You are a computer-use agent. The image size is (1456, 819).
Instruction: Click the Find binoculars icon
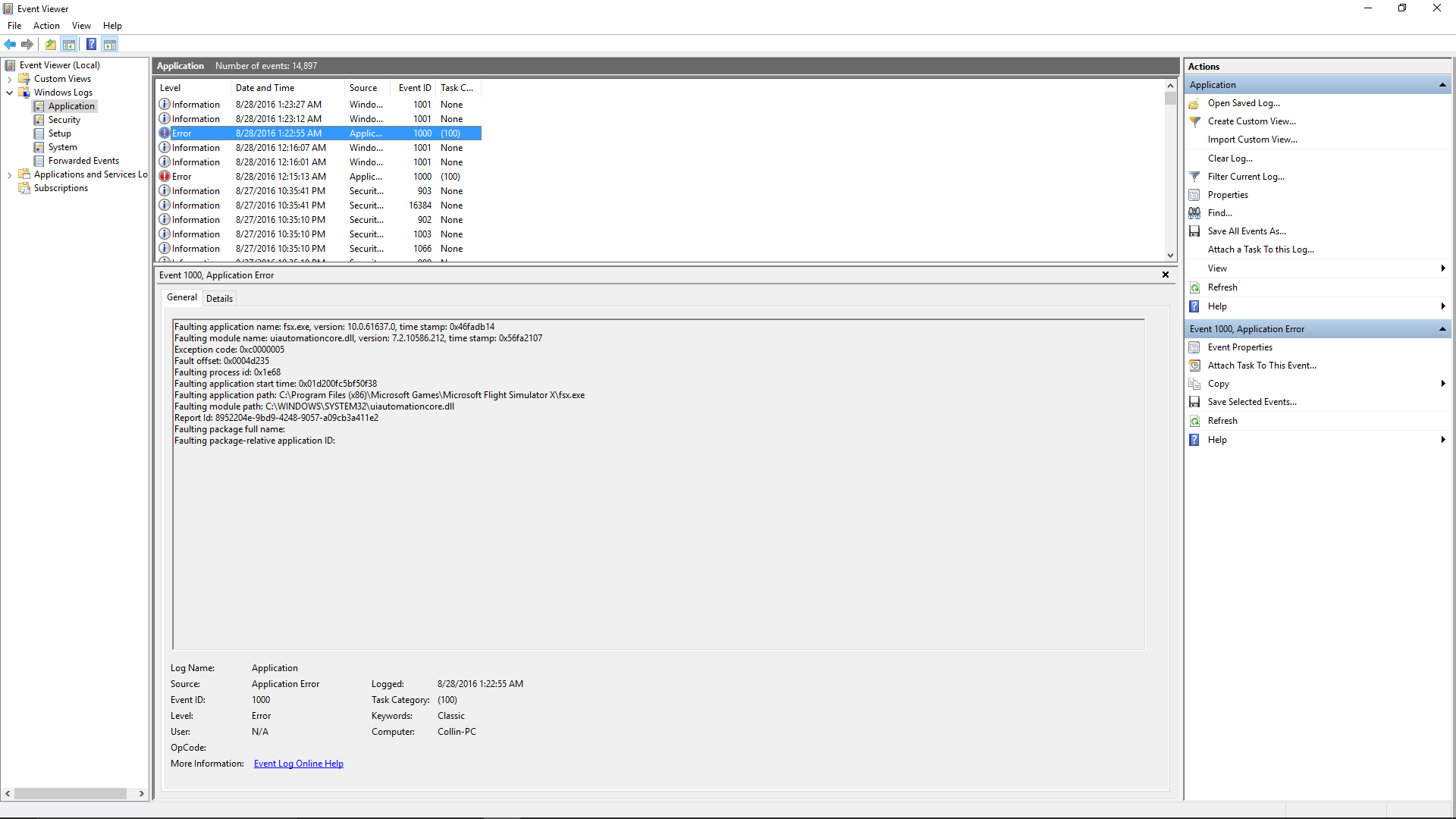click(1195, 213)
